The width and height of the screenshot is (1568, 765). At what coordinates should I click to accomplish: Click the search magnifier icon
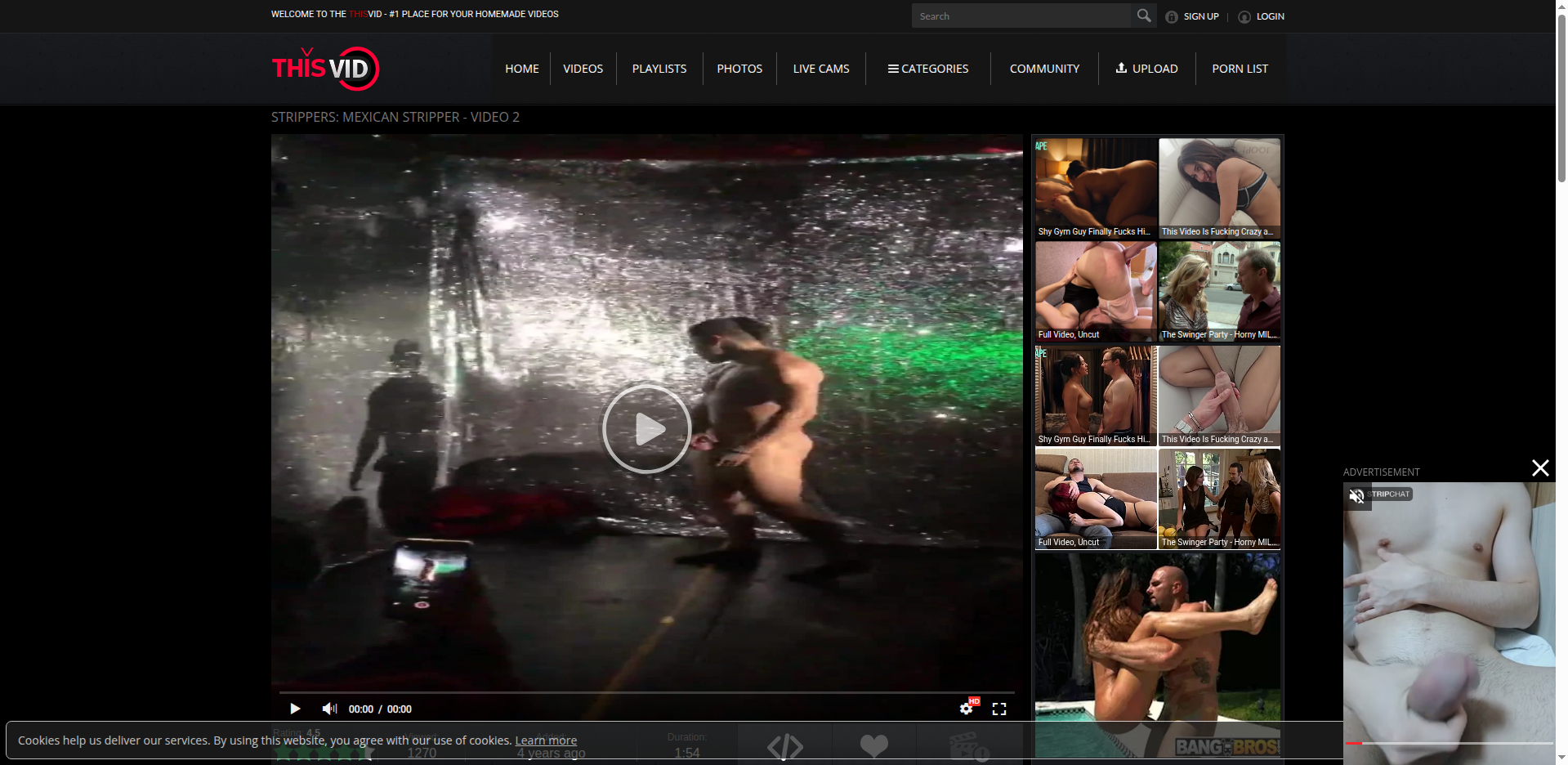(x=1144, y=16)
